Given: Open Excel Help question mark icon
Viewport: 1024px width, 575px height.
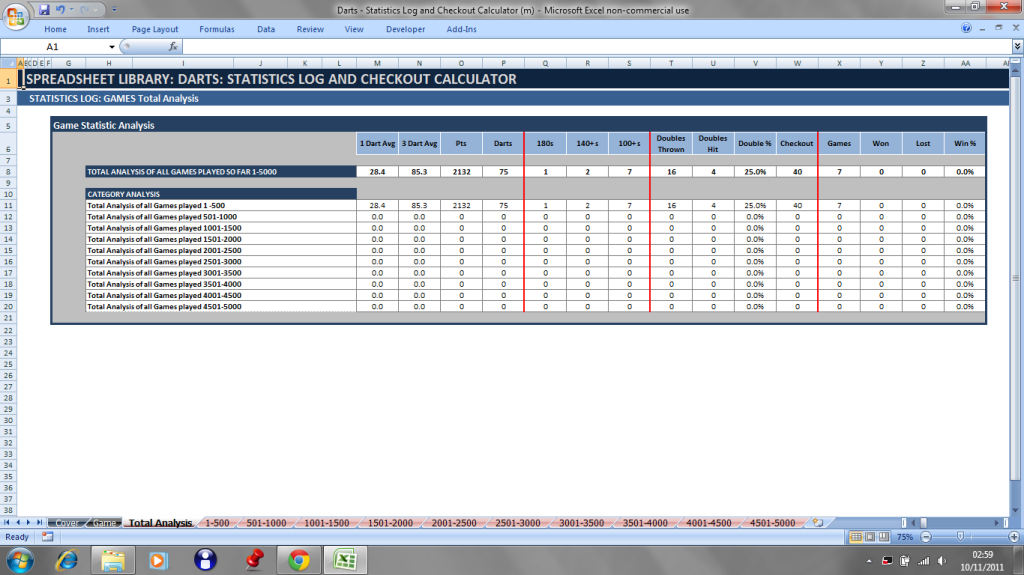Looking at the screenshot, I should 967,29.
